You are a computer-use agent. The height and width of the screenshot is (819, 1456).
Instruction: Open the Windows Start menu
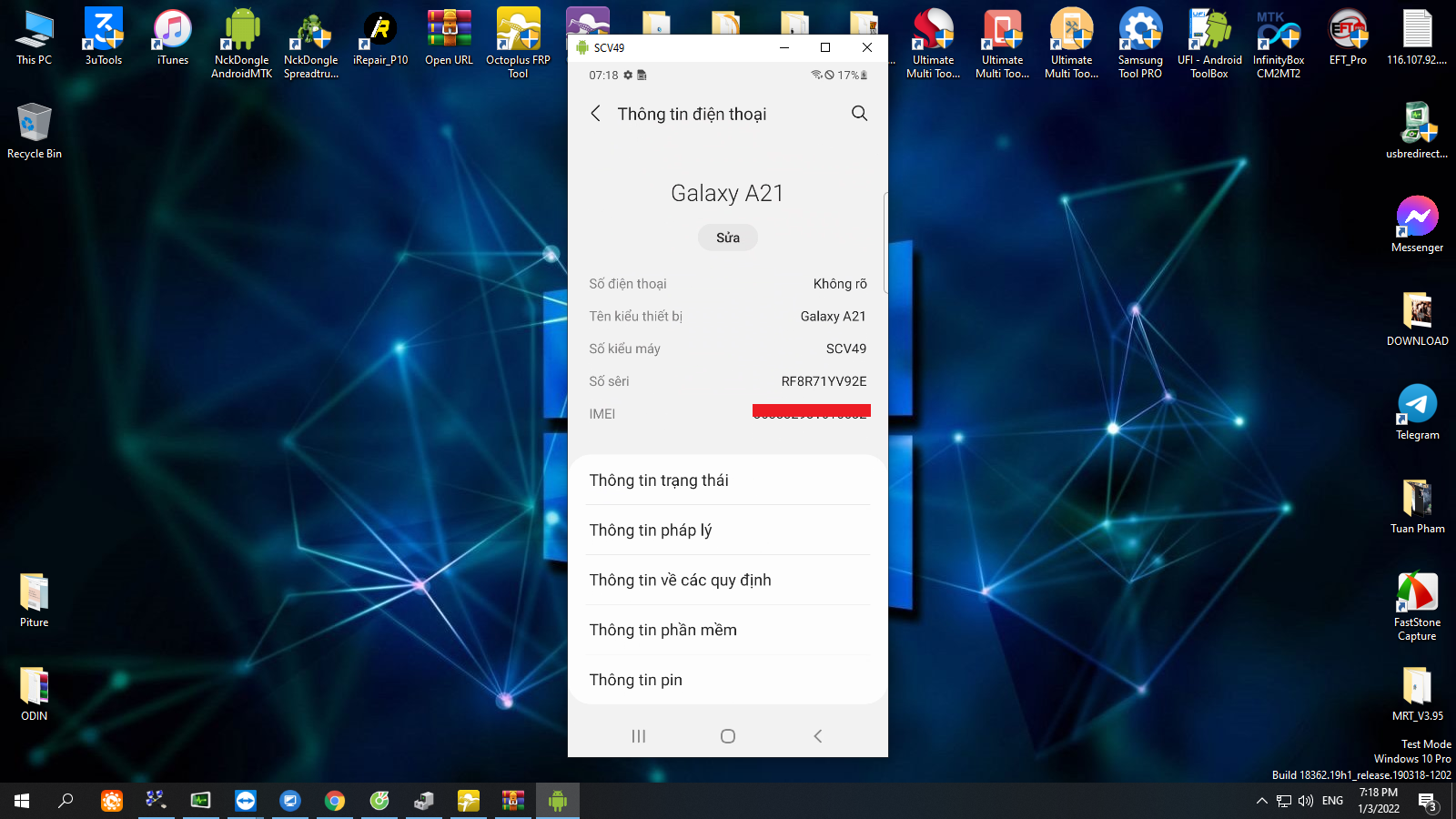point(22,801)
